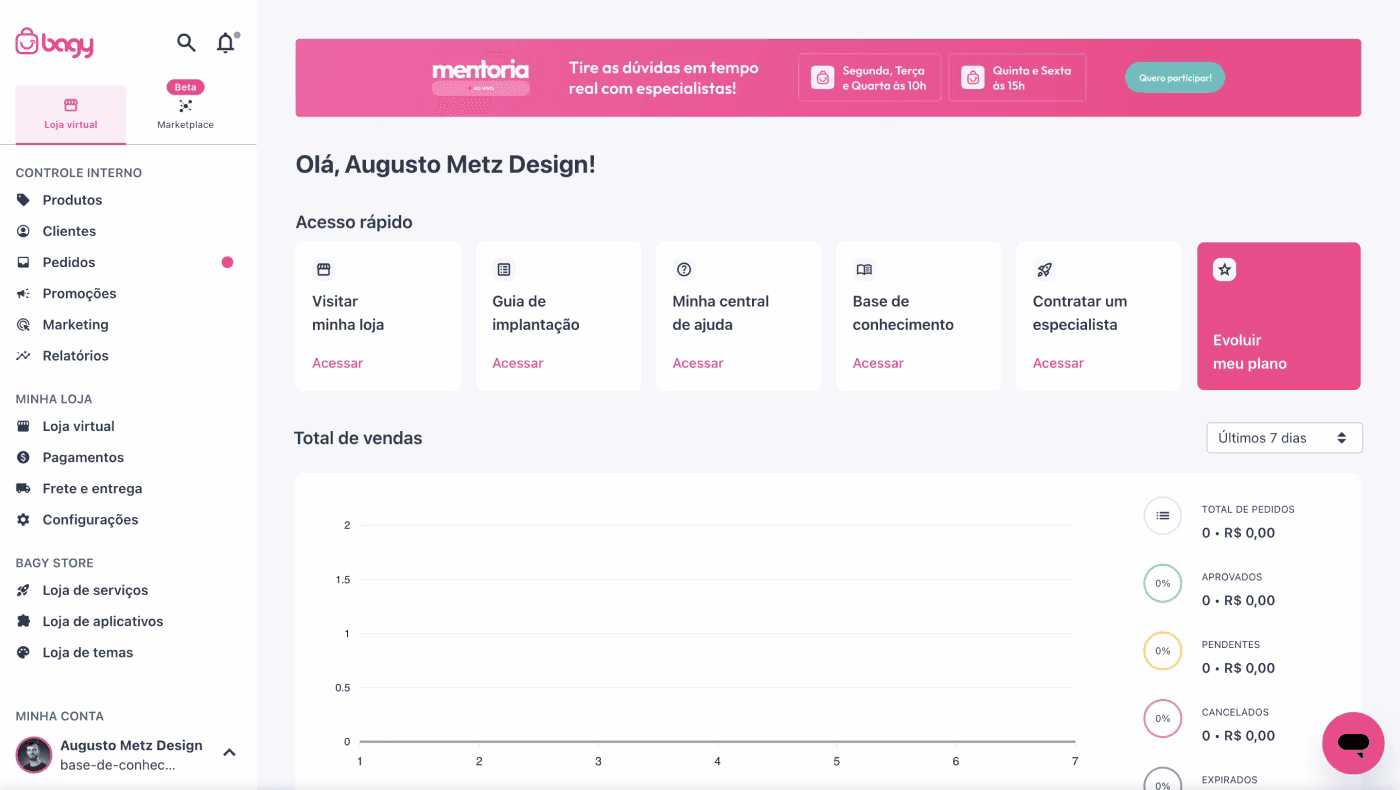Click the palette icon beside Loja de temas
The width and height of the screenshot is (1400, 790).
[23, 652]
